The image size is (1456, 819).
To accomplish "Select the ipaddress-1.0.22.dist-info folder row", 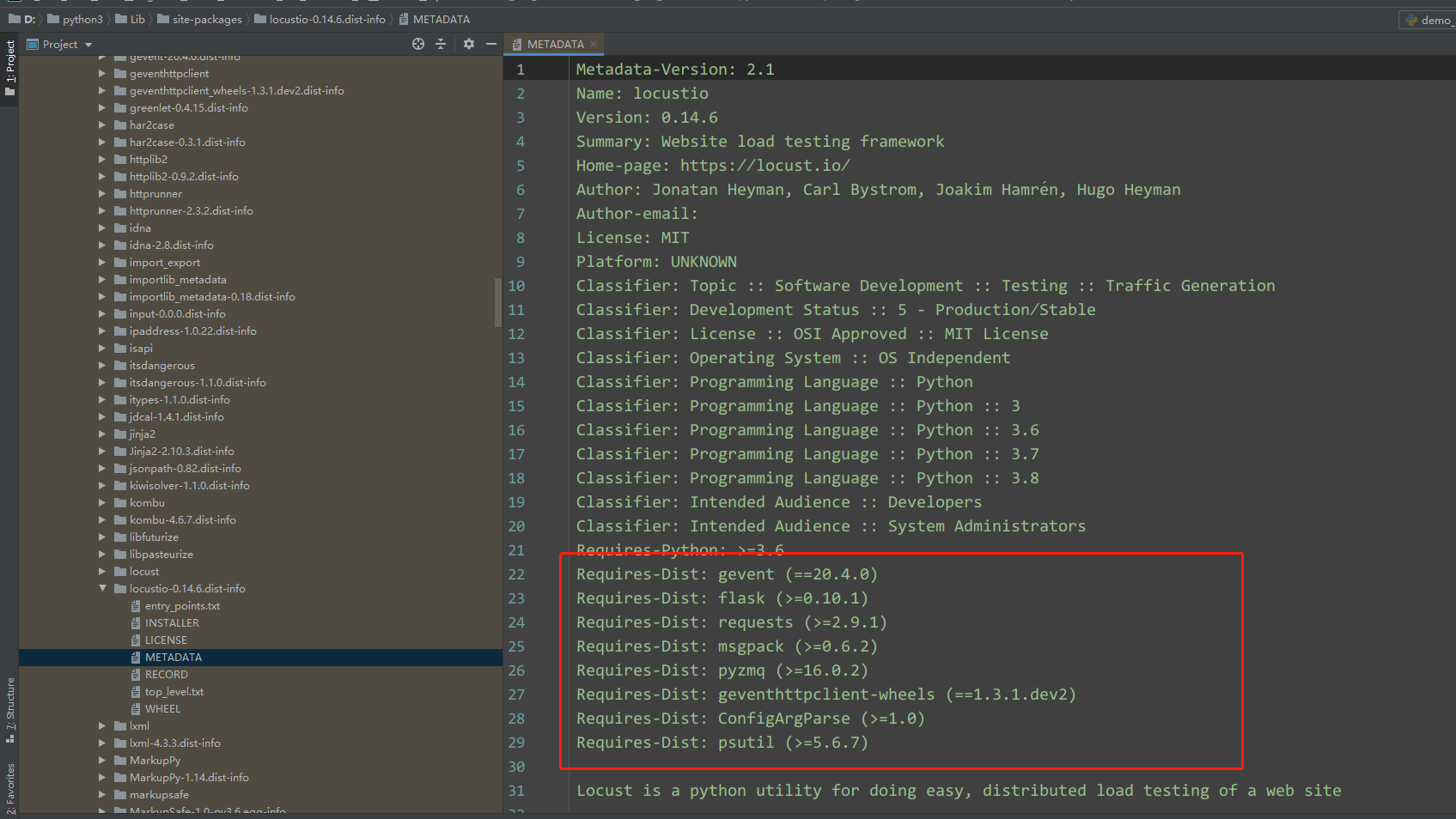I will (260, 331).
